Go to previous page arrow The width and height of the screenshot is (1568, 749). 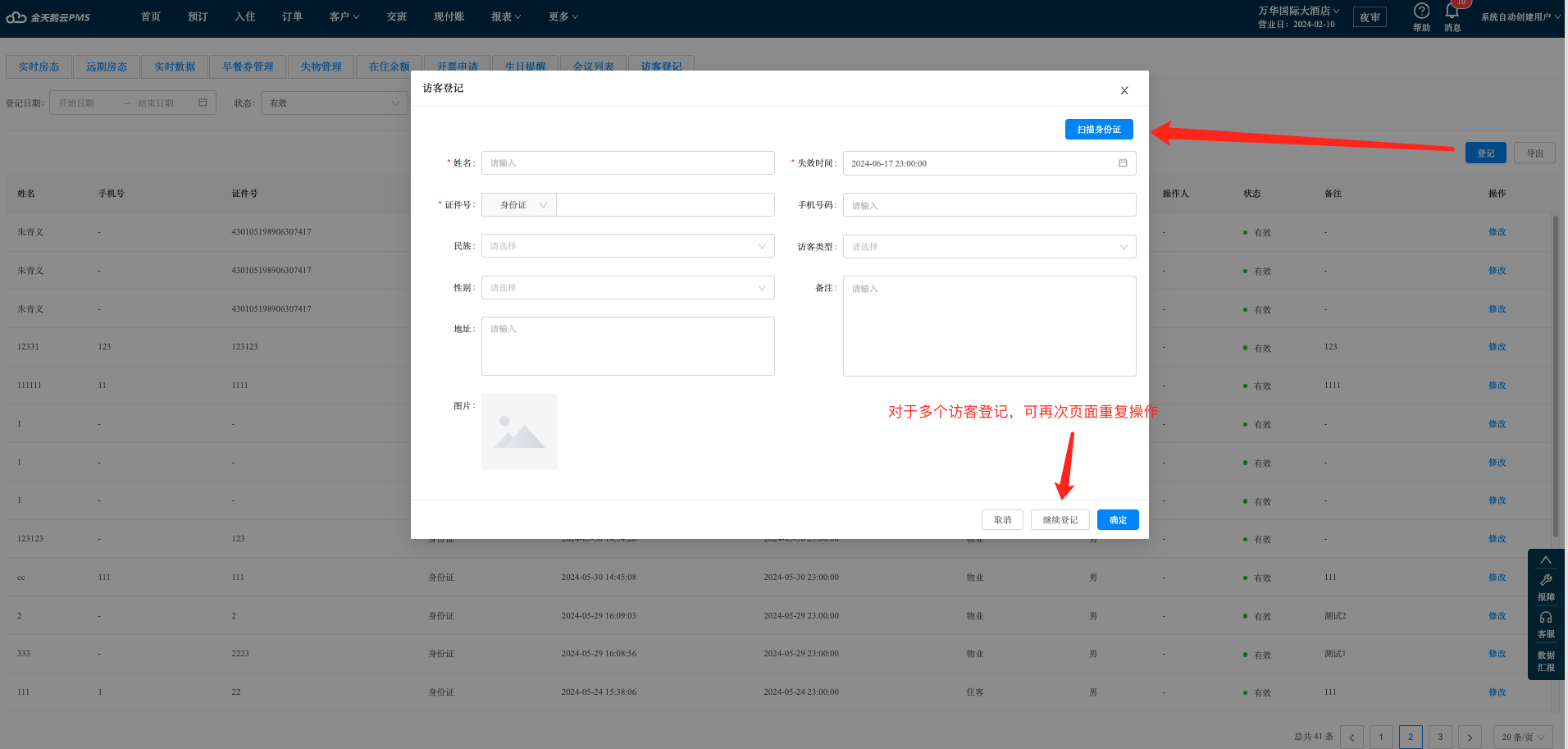pos(1351,737)
